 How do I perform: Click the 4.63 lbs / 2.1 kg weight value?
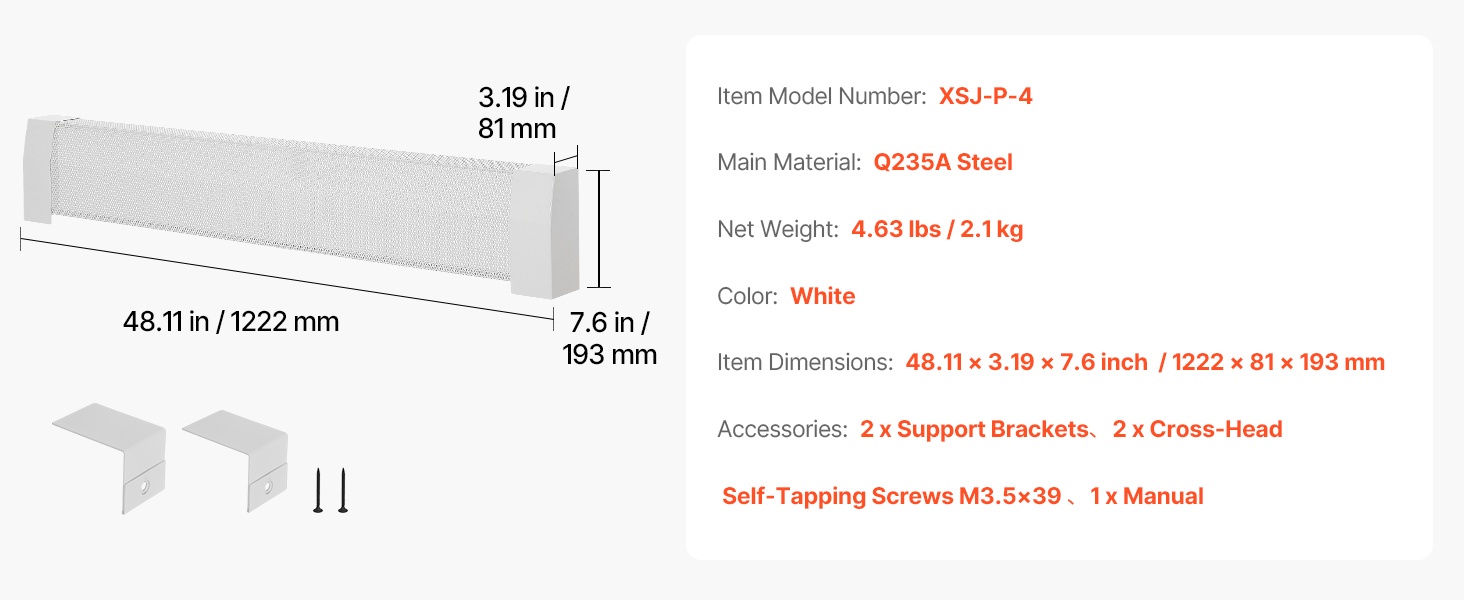(x=937, y=229)
